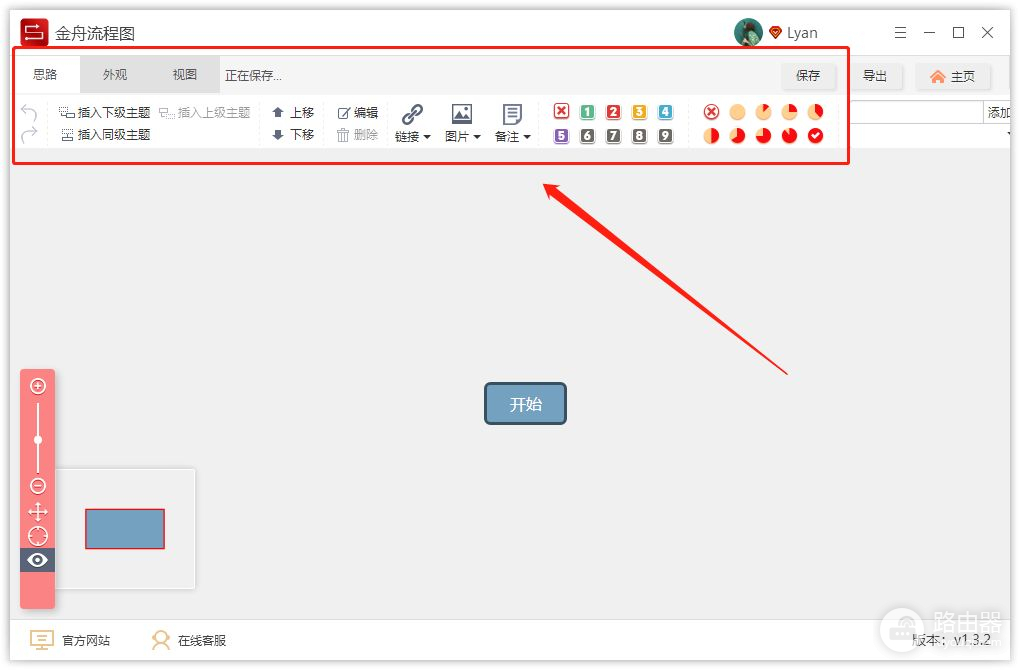Select the five-eighths progress pie icon
The width and height of the screenshot is (1020, 670).
coord(738,136)
